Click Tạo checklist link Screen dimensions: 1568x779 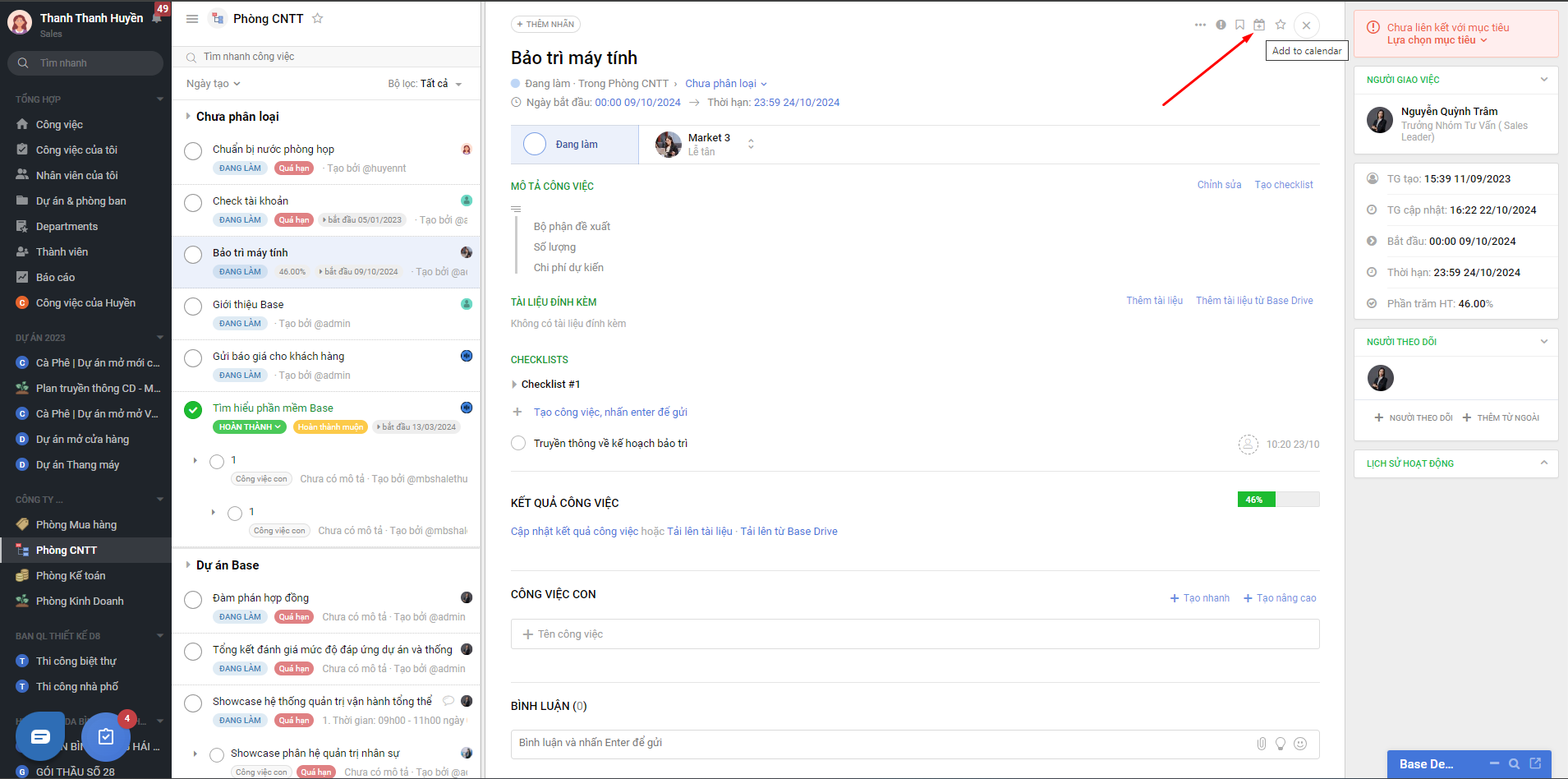[1284, 185]
